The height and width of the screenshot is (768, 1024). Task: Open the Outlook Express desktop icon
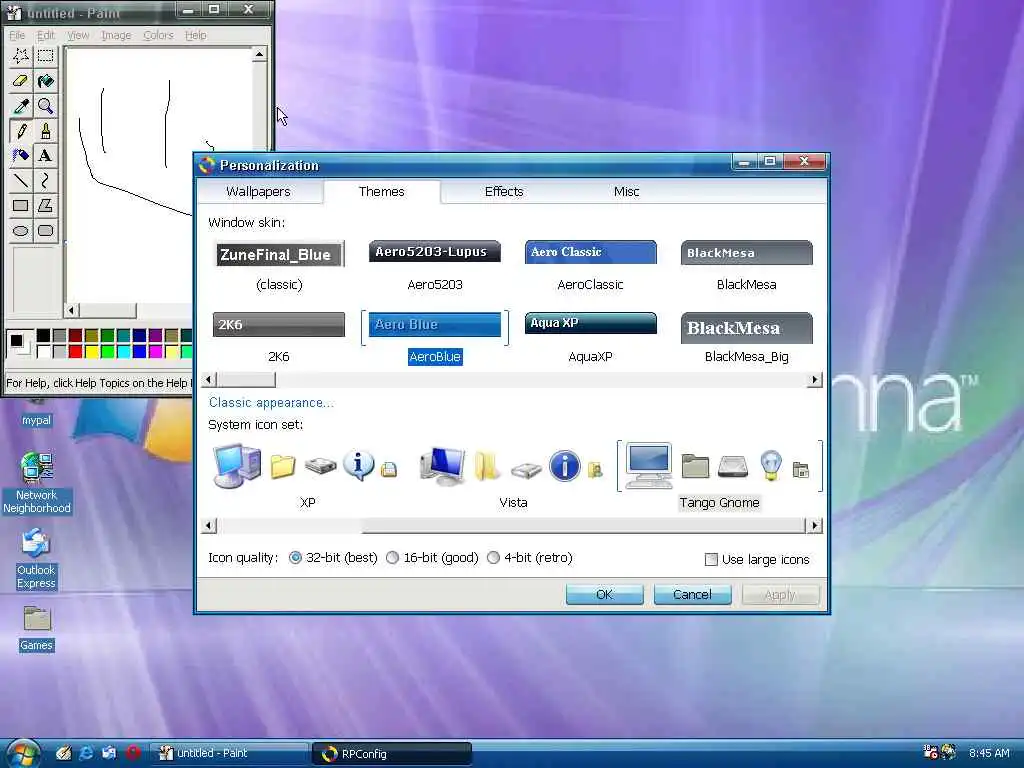(x=36, y=560)
